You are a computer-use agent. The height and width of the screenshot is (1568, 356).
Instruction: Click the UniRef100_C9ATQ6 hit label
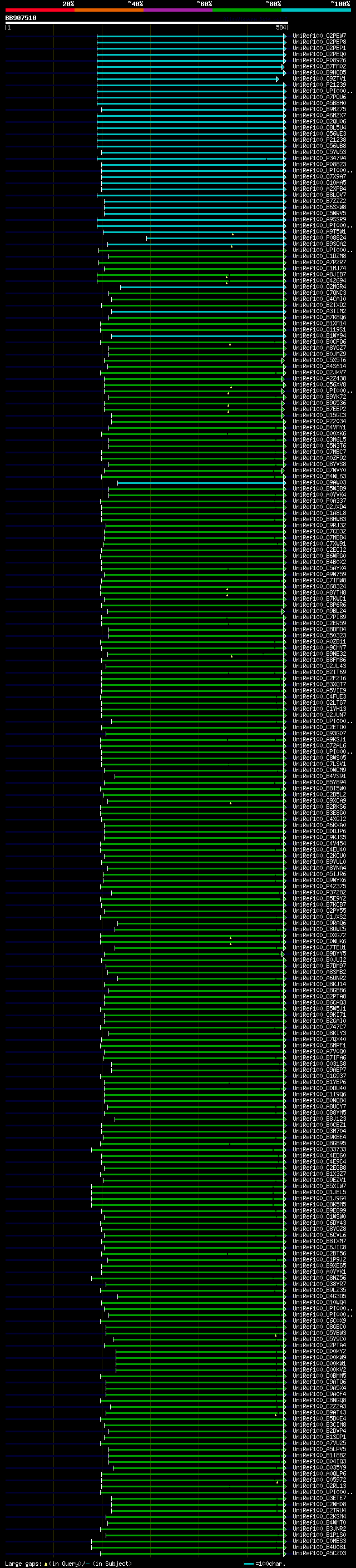(319, 1382)
